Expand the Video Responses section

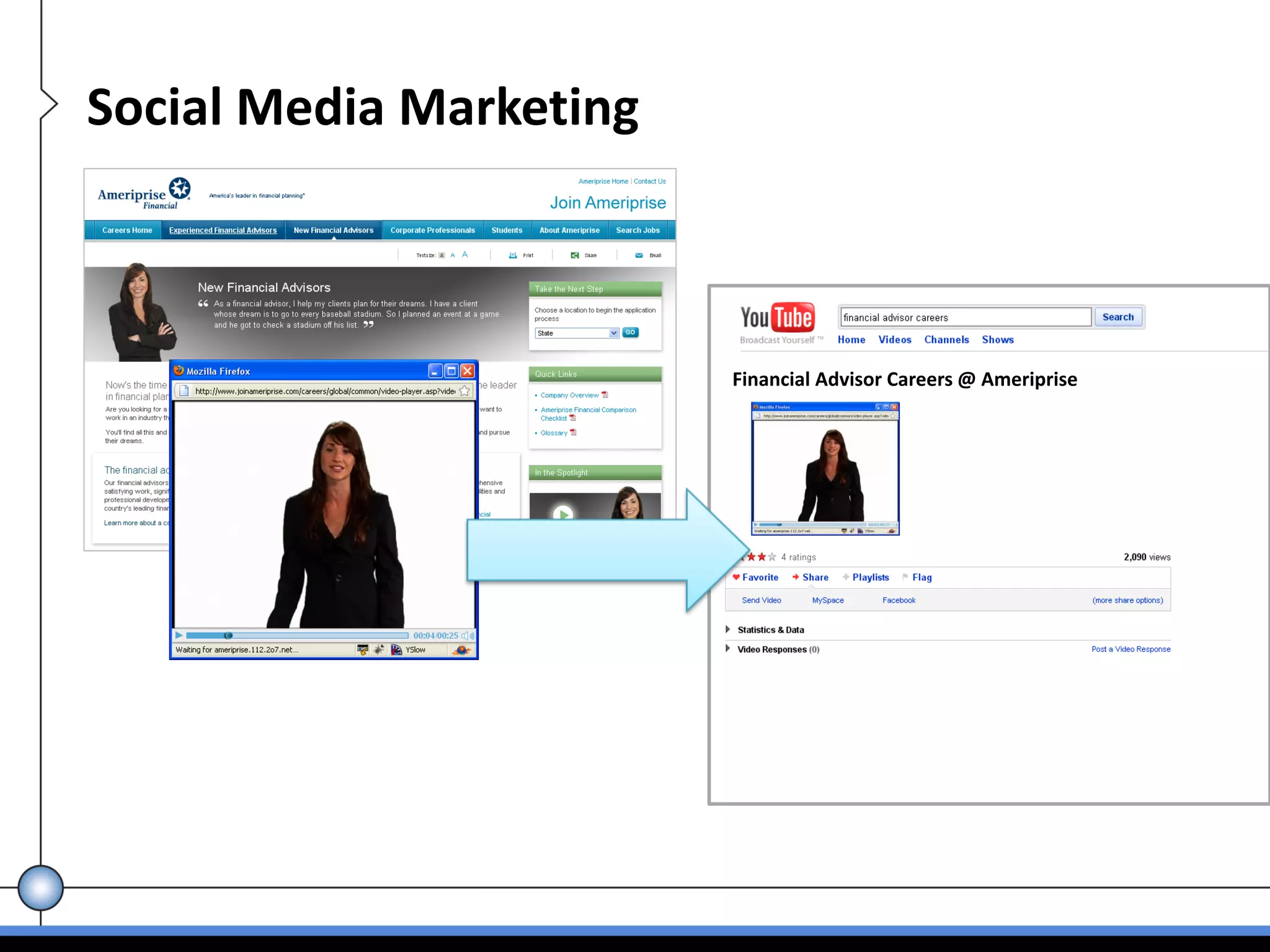pyautogui.click(x=728, y=649)
